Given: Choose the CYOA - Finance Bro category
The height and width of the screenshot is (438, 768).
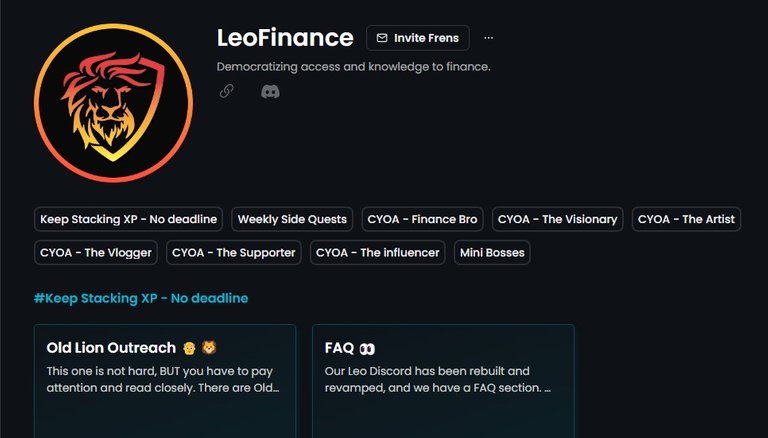Looking at the screenshot, I should pos(422,219).
